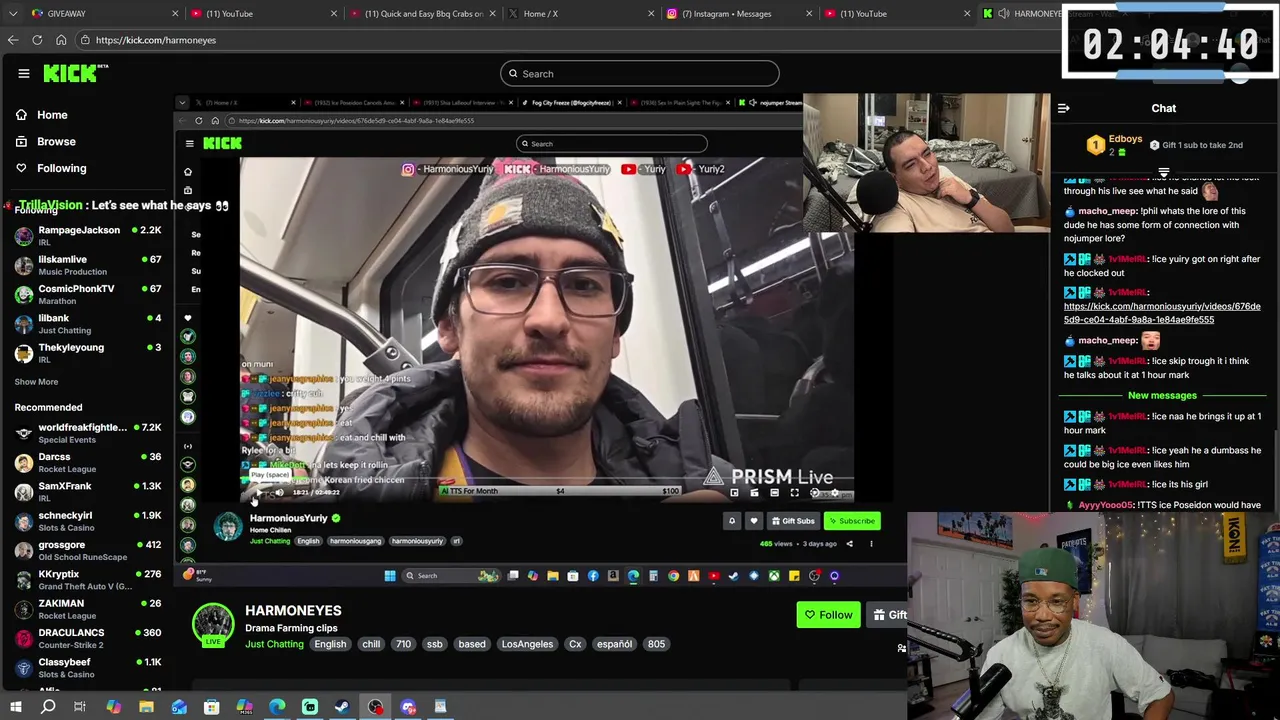The image size is (1280, 720).
Task: Toggle heart follow icon for HarmoniousYuriy
Action: click(754, 521)
